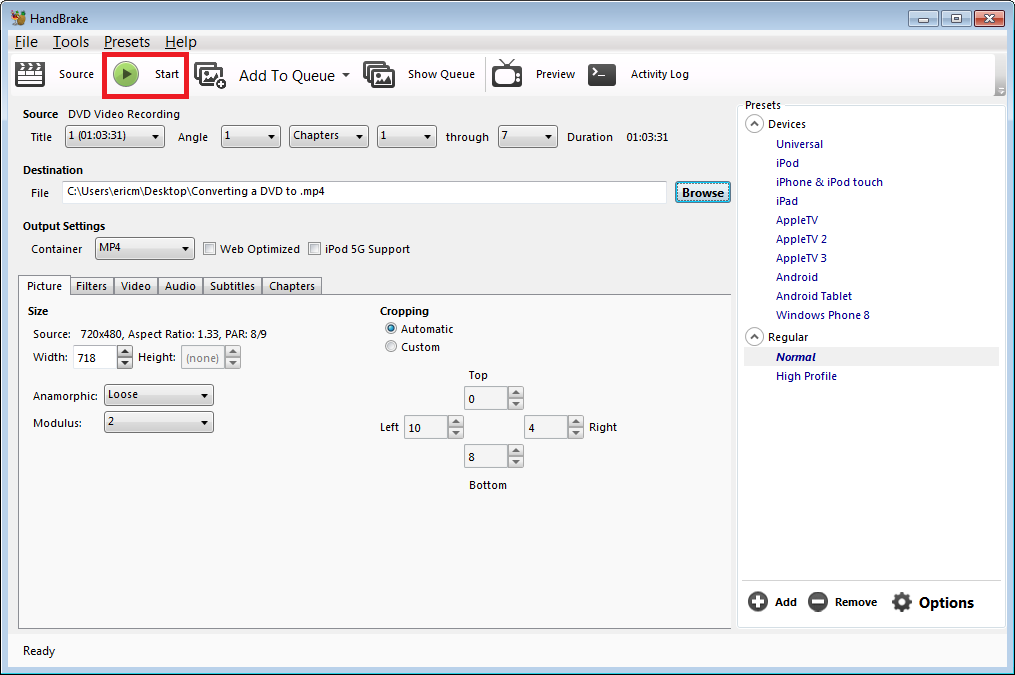1015x675 pixels.
Task: Select the High Profile preset
Action: click(x=806, y=376)
